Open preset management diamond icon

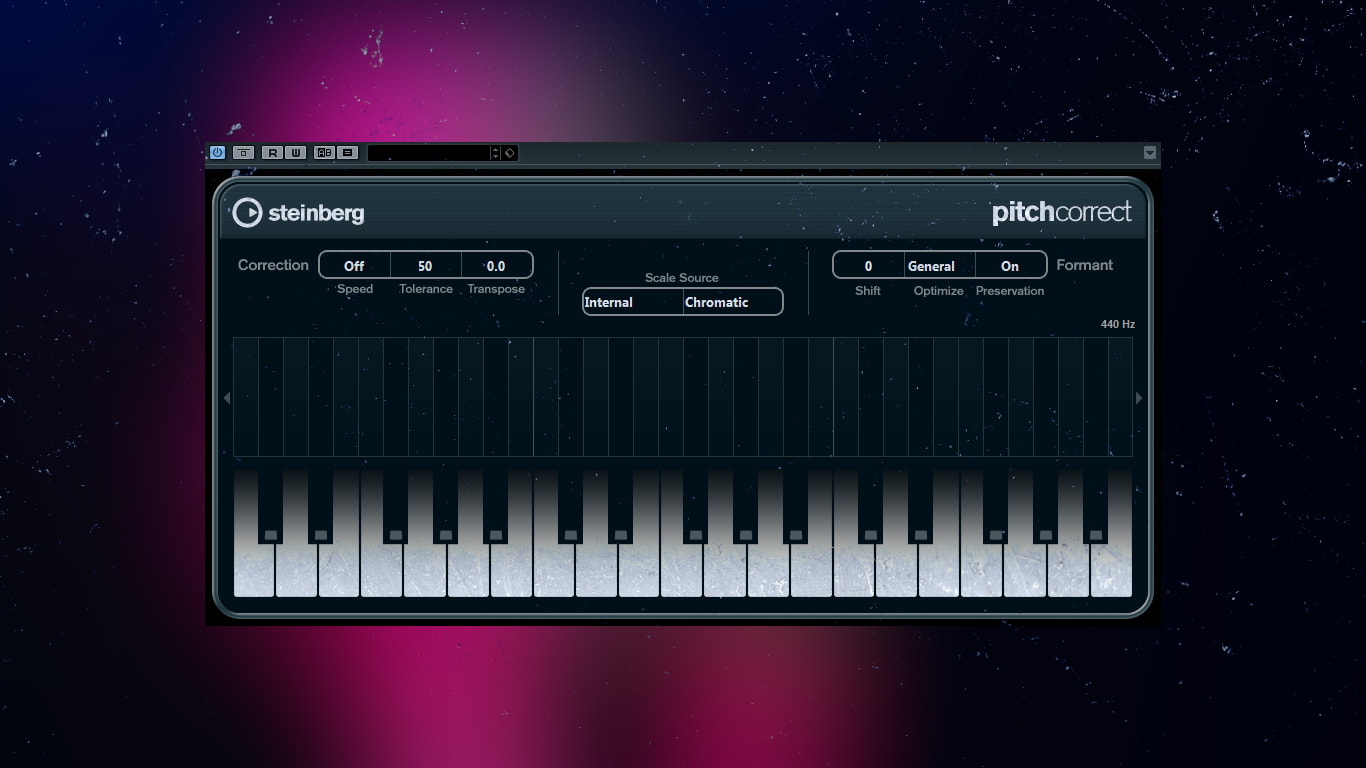pyautogui.click(x=509, y=153)
